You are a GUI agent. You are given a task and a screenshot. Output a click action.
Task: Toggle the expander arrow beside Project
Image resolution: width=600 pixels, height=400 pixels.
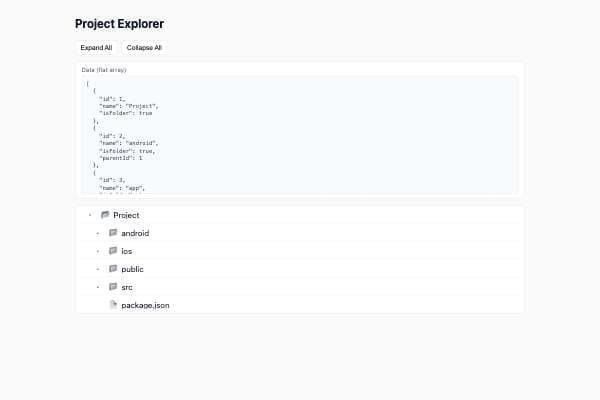[x=90, y=215]
